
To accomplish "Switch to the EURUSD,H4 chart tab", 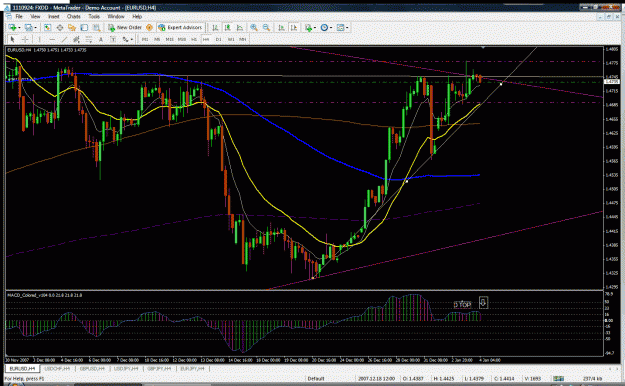I will [x=23, y=368].
